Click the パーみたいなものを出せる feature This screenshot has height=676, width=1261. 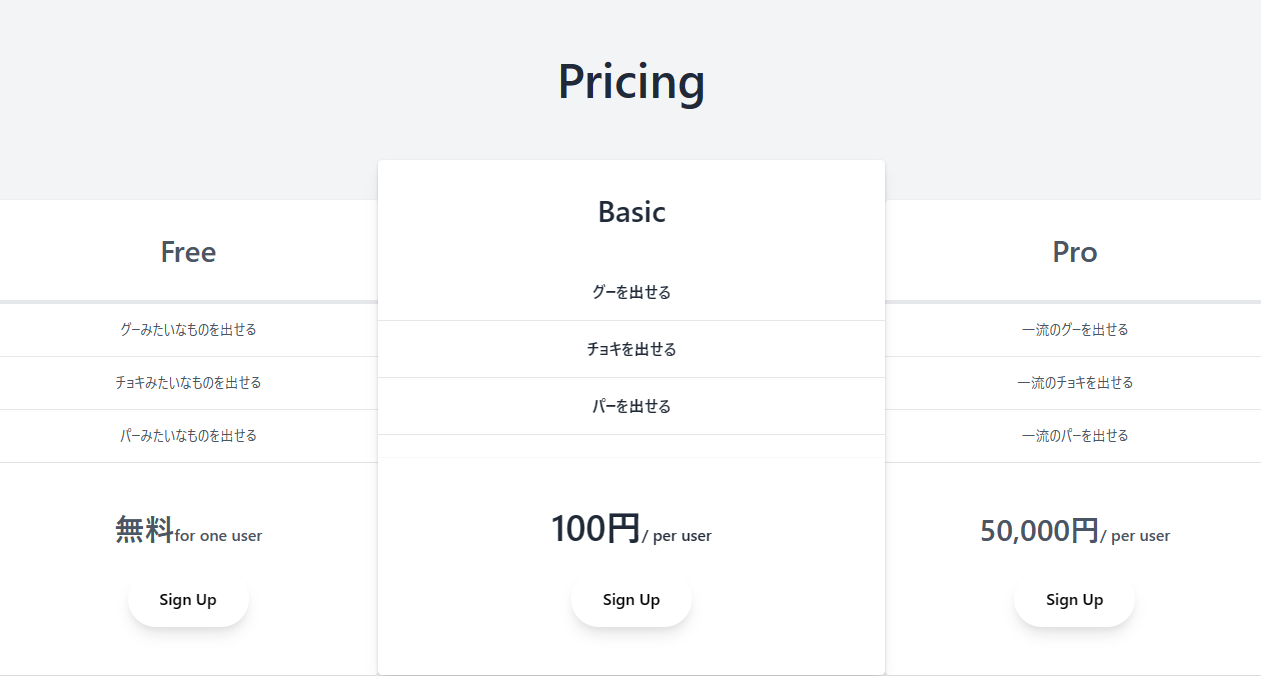click(x=188, y=435)
